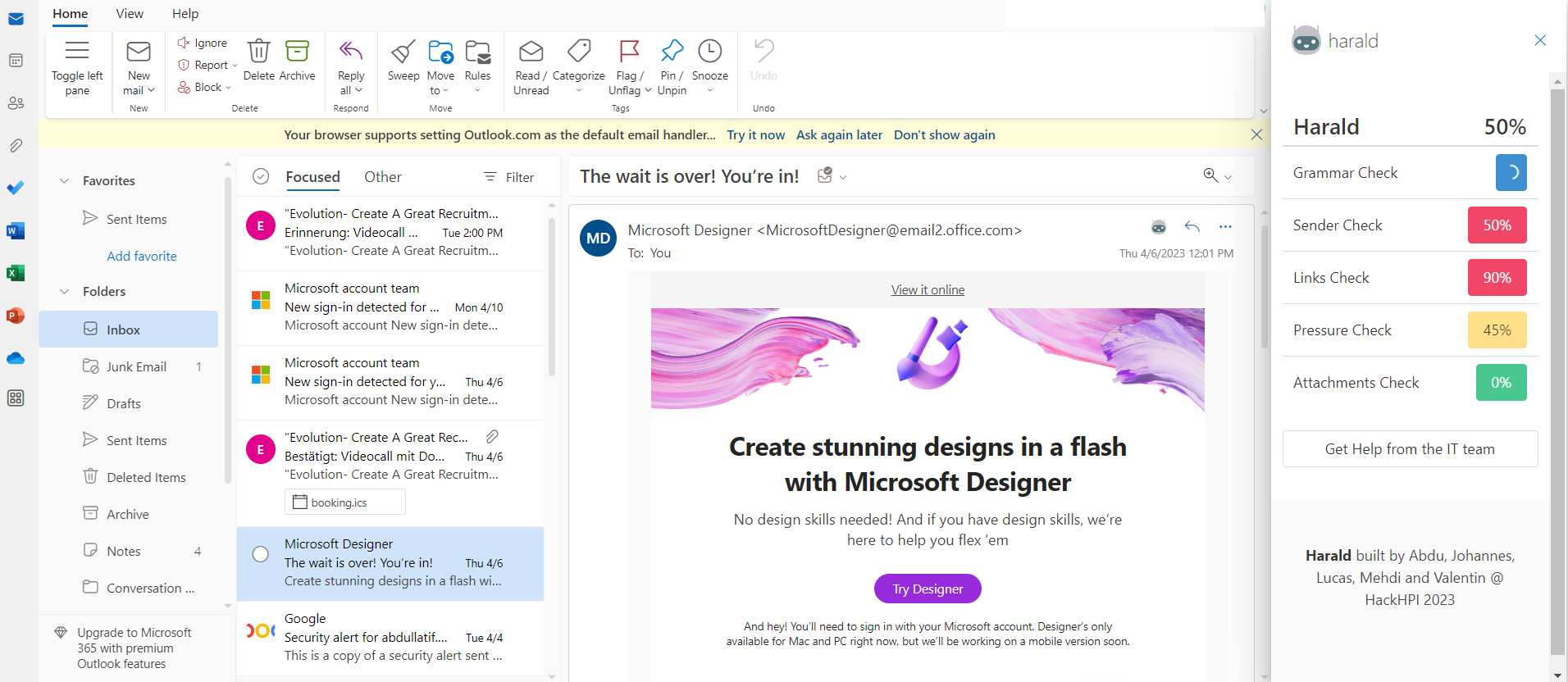Flag or unflag the message

point(630,67)
